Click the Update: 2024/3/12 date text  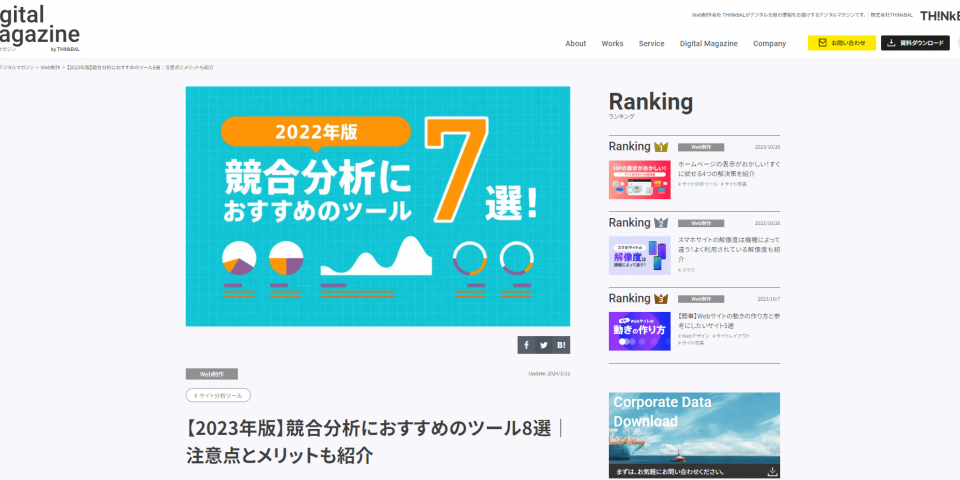[x=549, y=373]
